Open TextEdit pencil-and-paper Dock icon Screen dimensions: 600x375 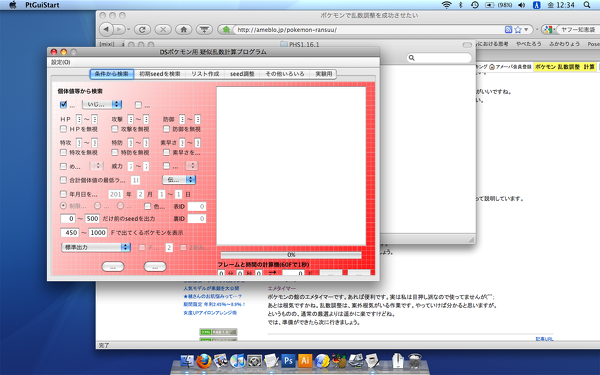click(x=271, y=361)
